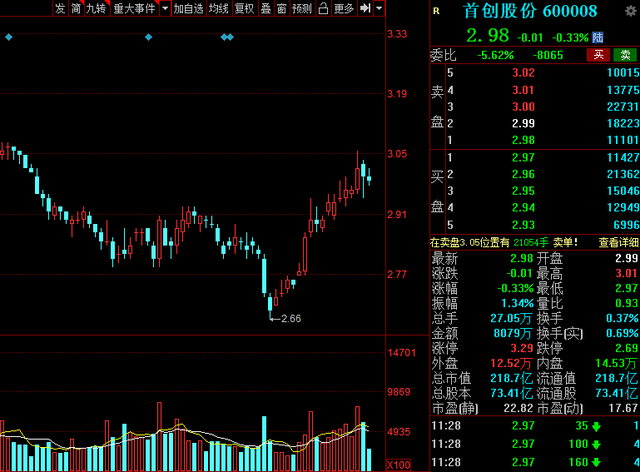The width and height of the screenshot is (640, 472).
Task: Click the lock icon in the chart toolbar
Action: (x=322, y=9)
